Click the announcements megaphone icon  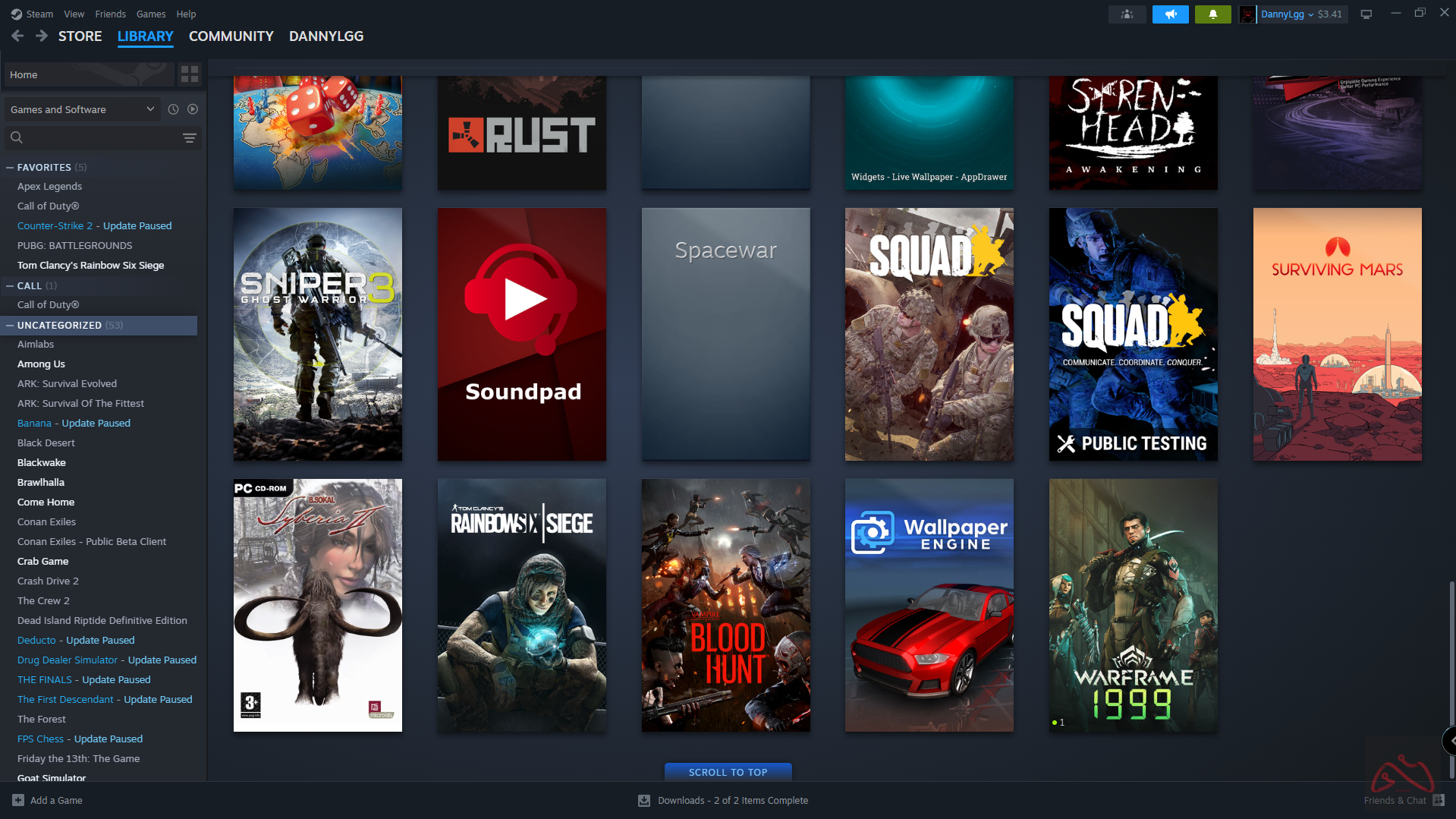(x=1170, y=14)
